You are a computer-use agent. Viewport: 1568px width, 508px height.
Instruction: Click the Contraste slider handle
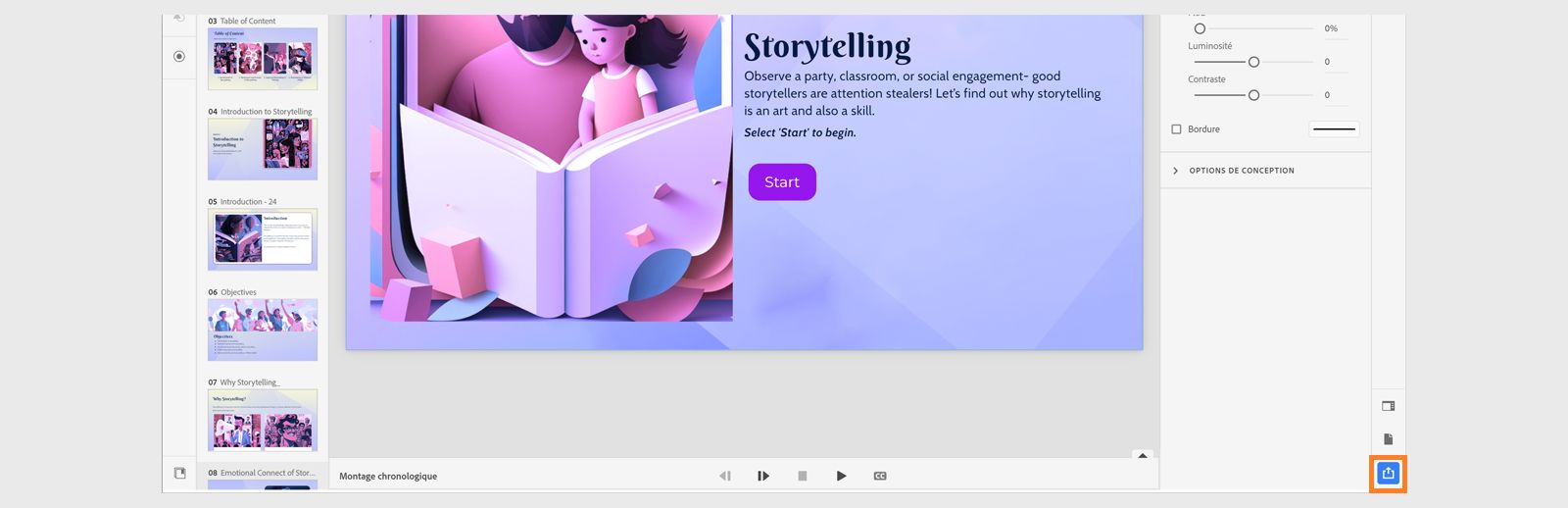pyautogui.click(x=1253, y=95)
